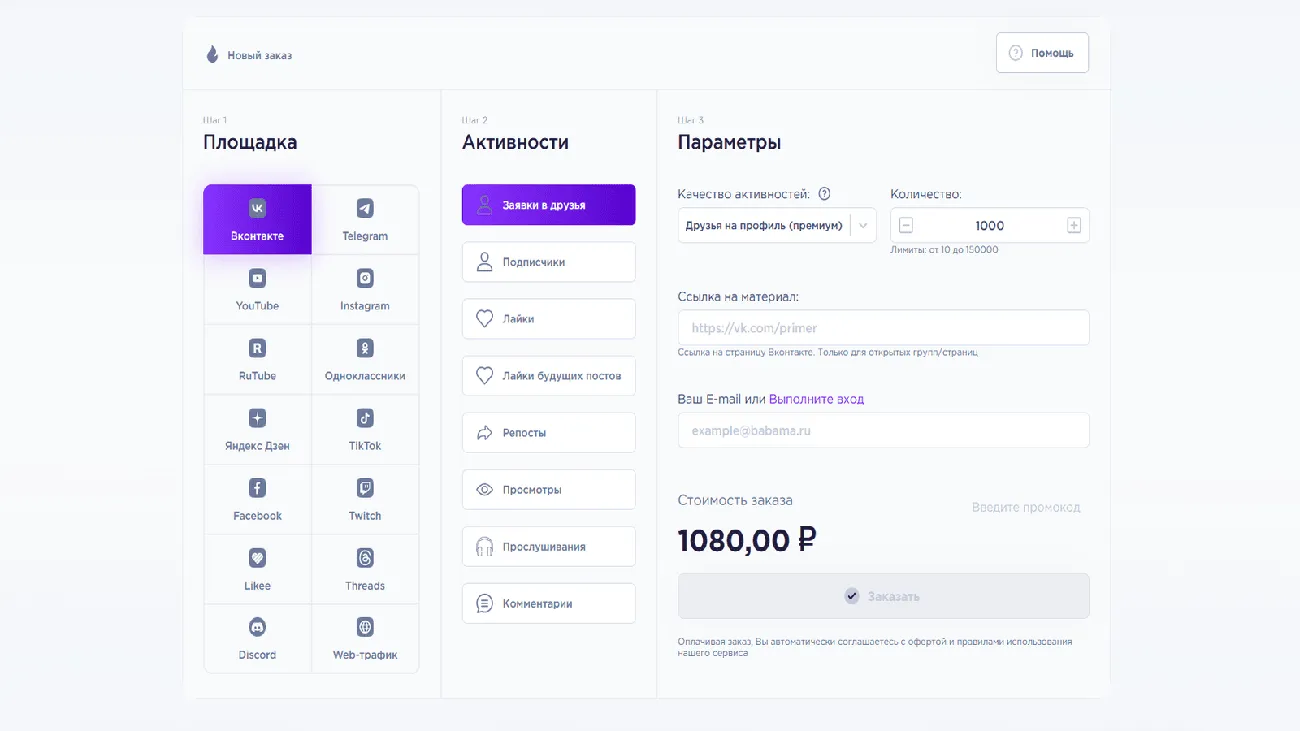
Task: Click the Помощь help button
Action: pyautogui.click(x=1042, y=53)
